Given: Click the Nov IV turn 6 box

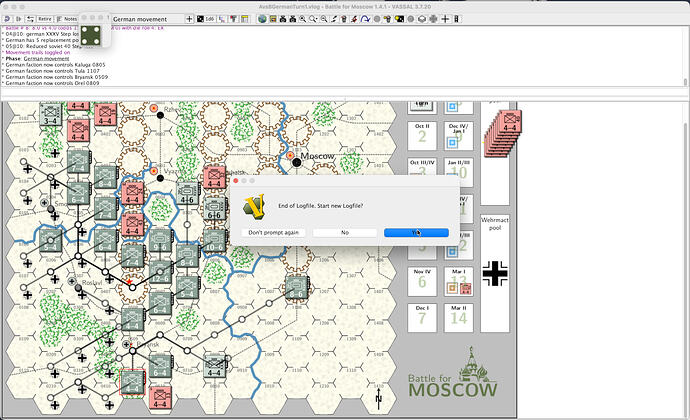Looking at the screenshot, I should click(x=422, y=278).
